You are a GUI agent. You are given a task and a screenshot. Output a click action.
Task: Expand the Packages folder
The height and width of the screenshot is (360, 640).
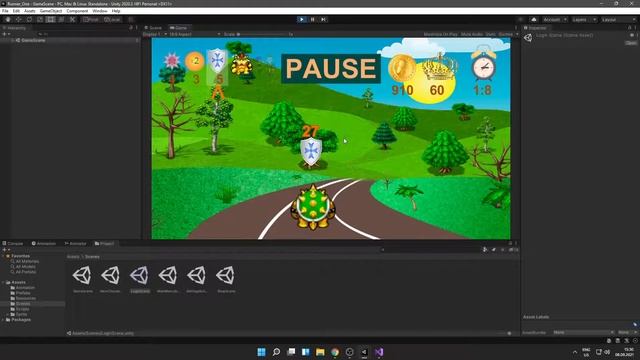click(3, 320)
